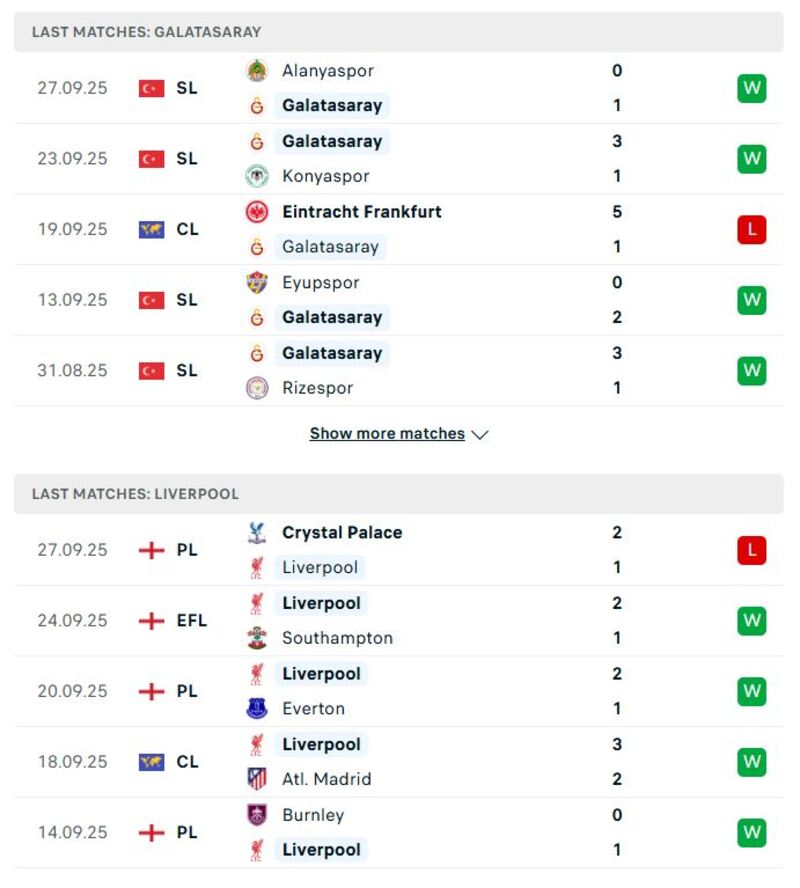Open the LAST MATCHES: GALATASARAY header

point(144,31)
